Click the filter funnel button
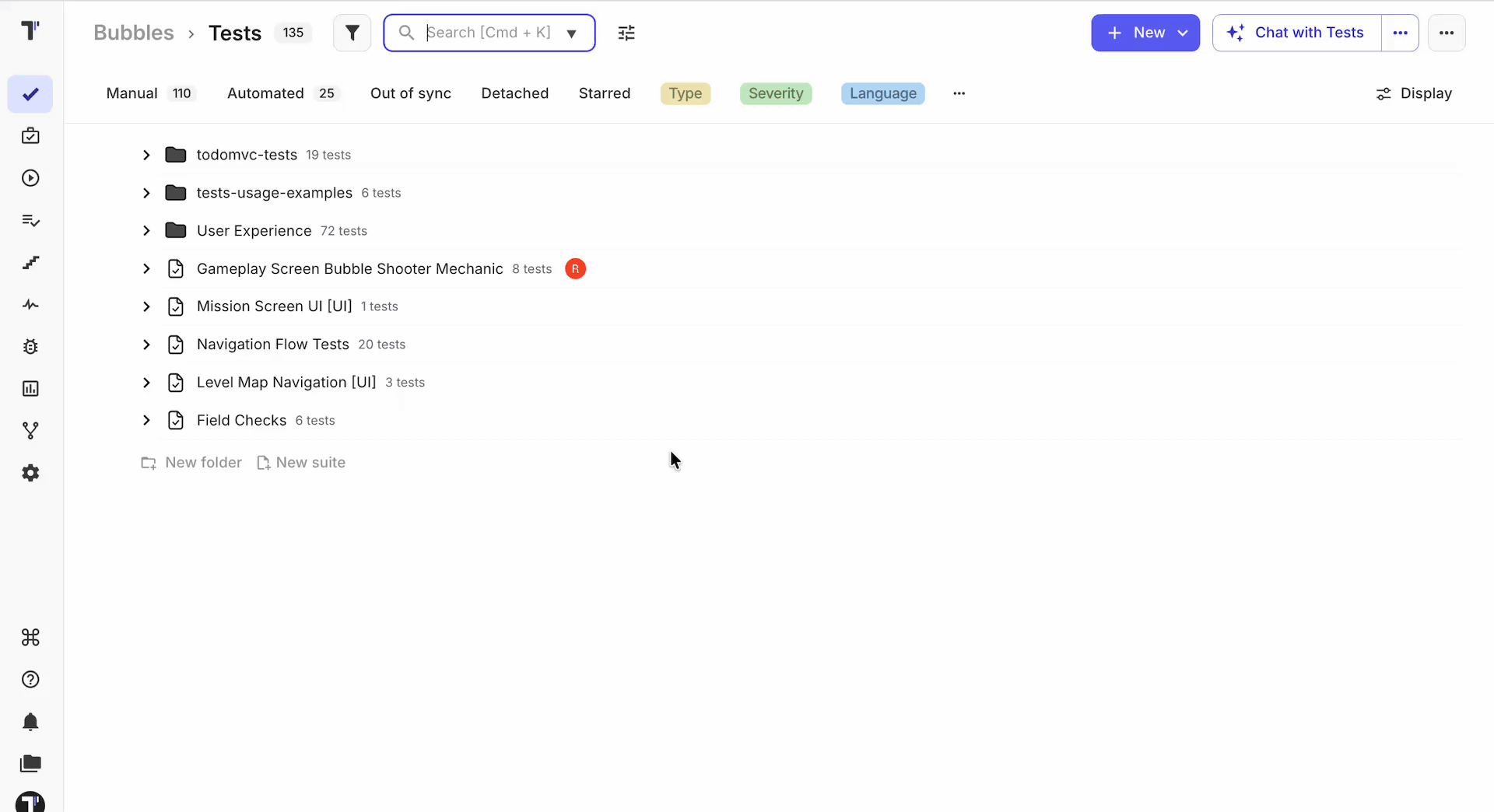This screenshot has width=1494, height=812. pyautogui.click(x=352, y=33)
